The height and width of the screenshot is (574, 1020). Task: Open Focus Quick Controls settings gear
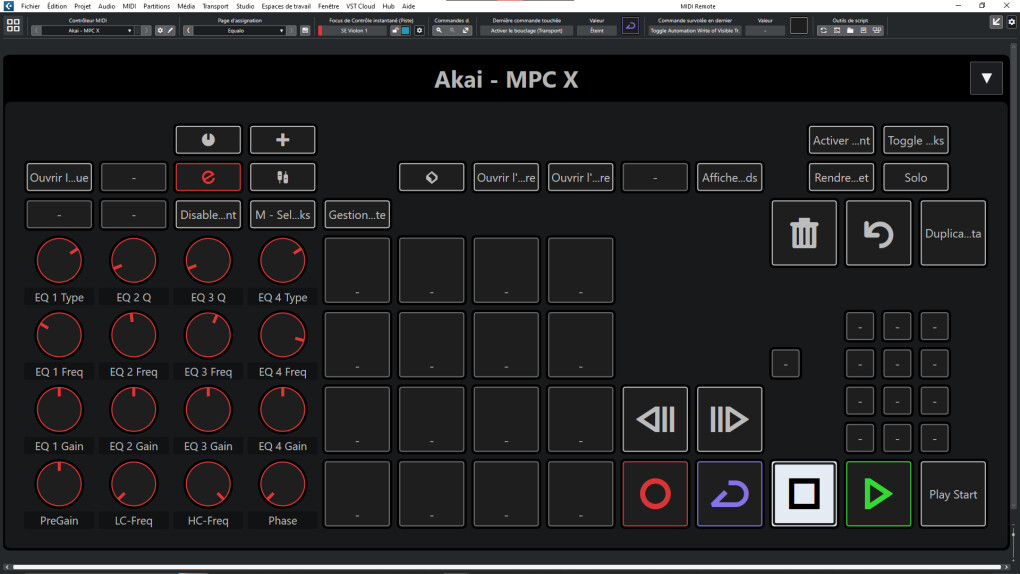point(420,31)
